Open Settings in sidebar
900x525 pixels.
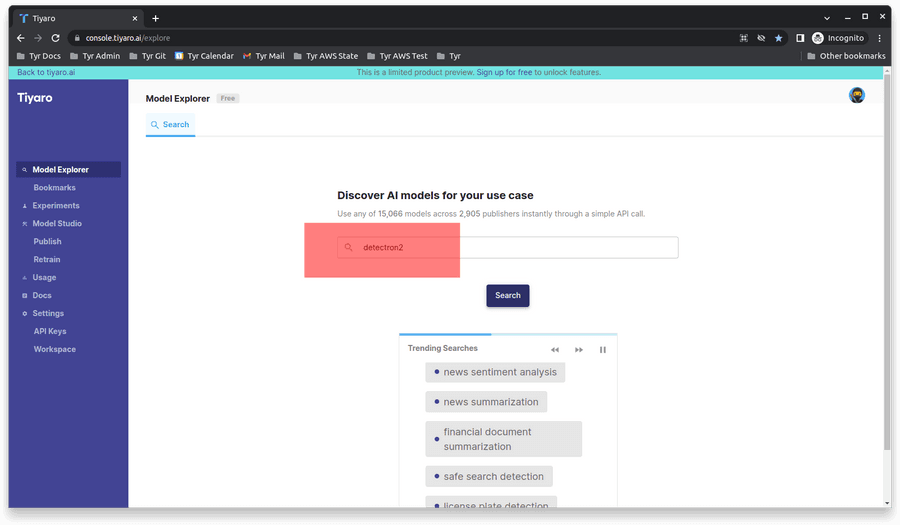(48, 313)
